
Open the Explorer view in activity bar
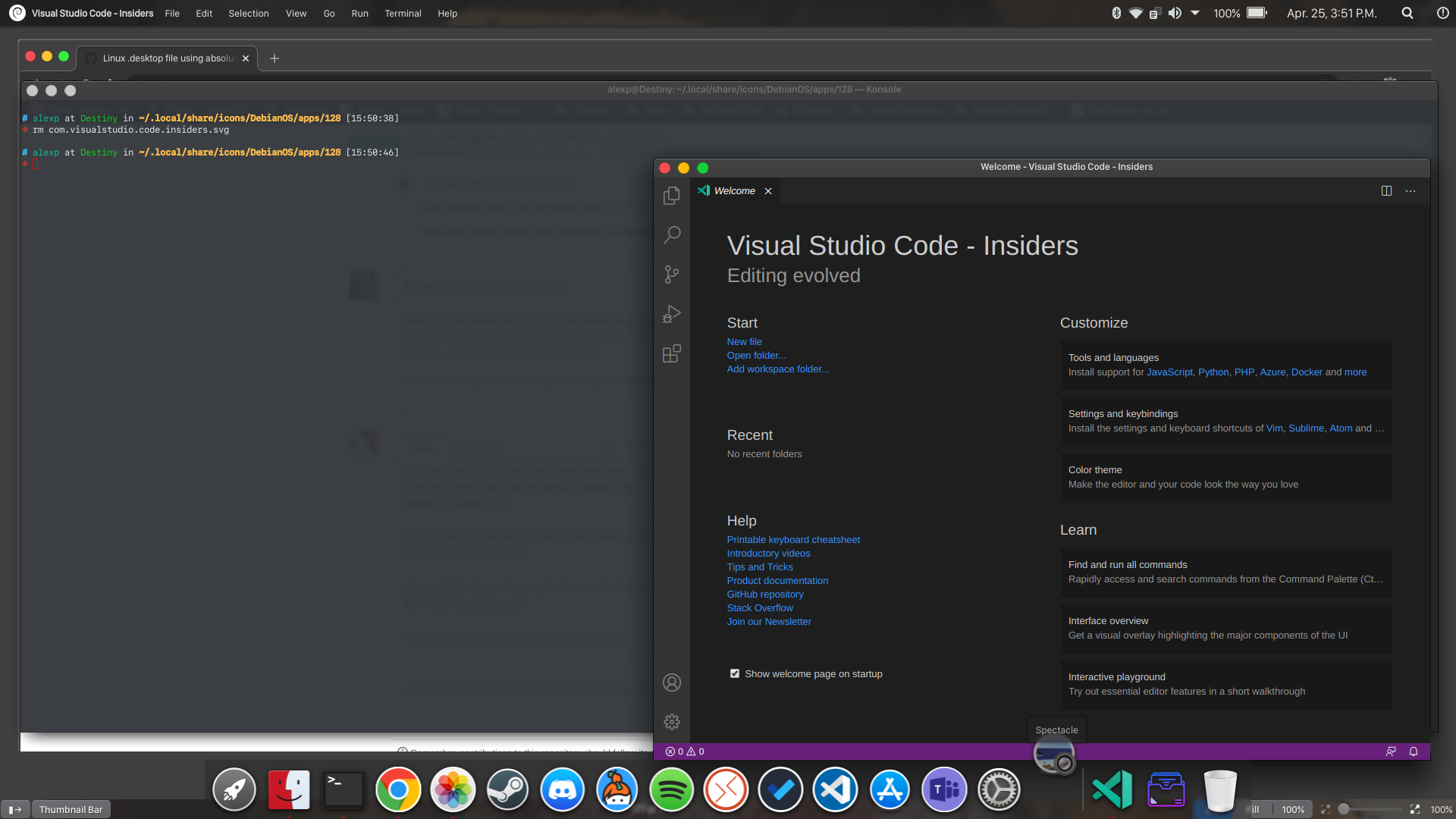[672, 196]
